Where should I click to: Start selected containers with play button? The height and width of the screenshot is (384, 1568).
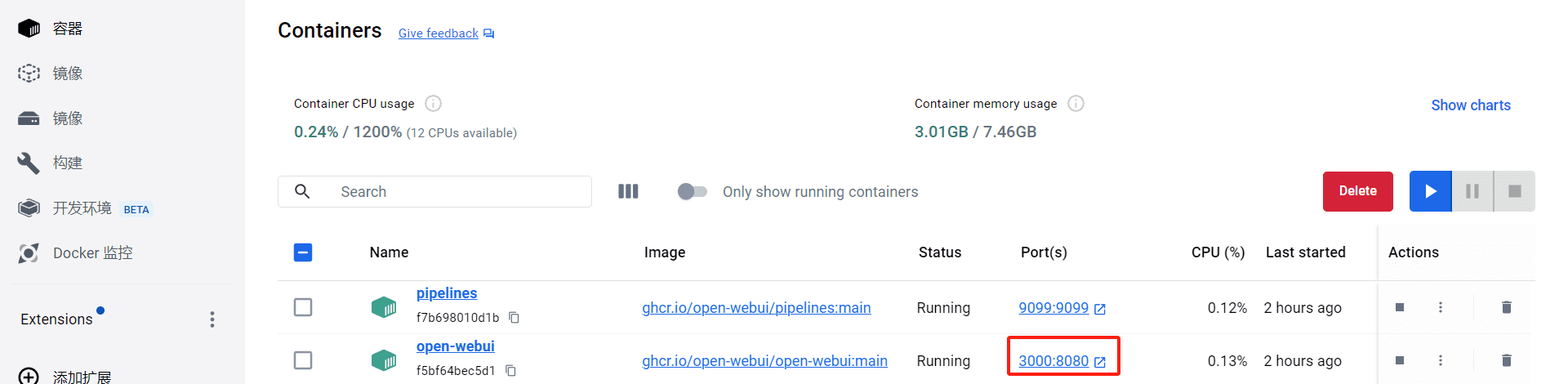click(1431, 191)
